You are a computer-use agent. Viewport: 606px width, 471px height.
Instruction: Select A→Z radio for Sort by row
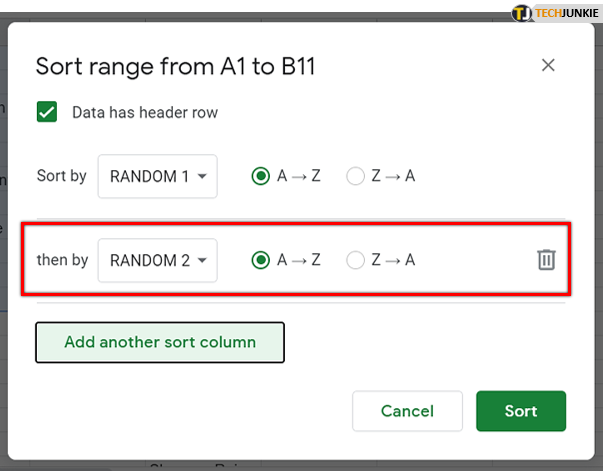pos(260,176)
